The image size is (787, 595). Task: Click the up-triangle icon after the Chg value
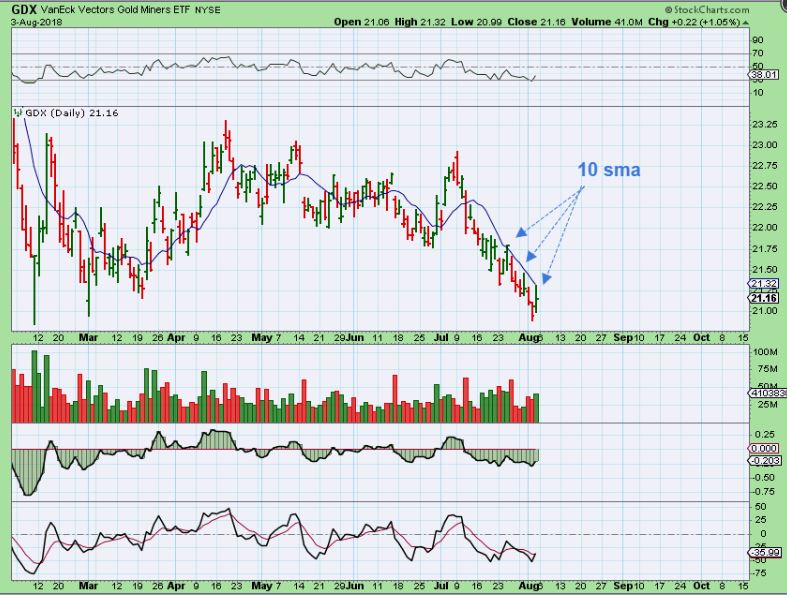746,23
